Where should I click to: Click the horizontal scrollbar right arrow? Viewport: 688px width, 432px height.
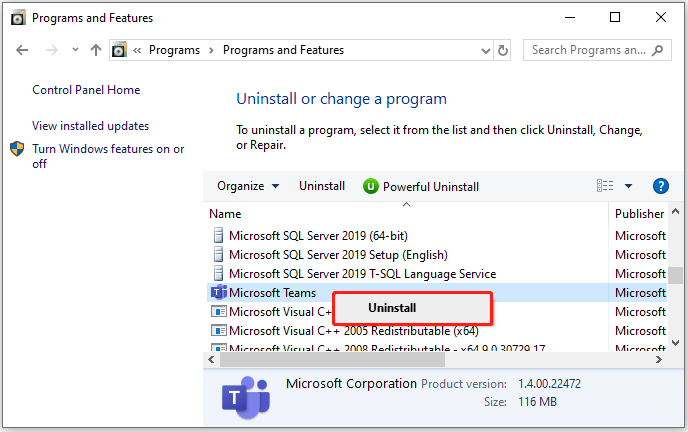[x=658, y=360]
